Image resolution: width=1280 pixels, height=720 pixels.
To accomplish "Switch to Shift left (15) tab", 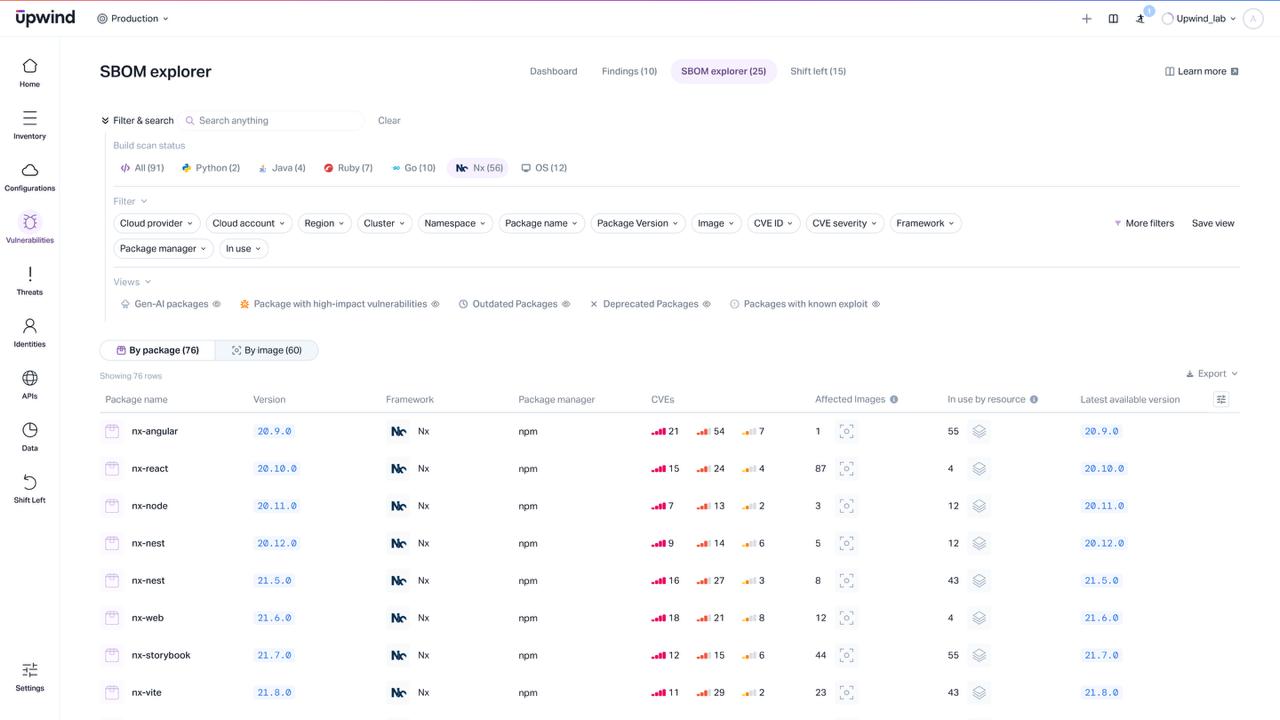I will [x=818, y=71].
